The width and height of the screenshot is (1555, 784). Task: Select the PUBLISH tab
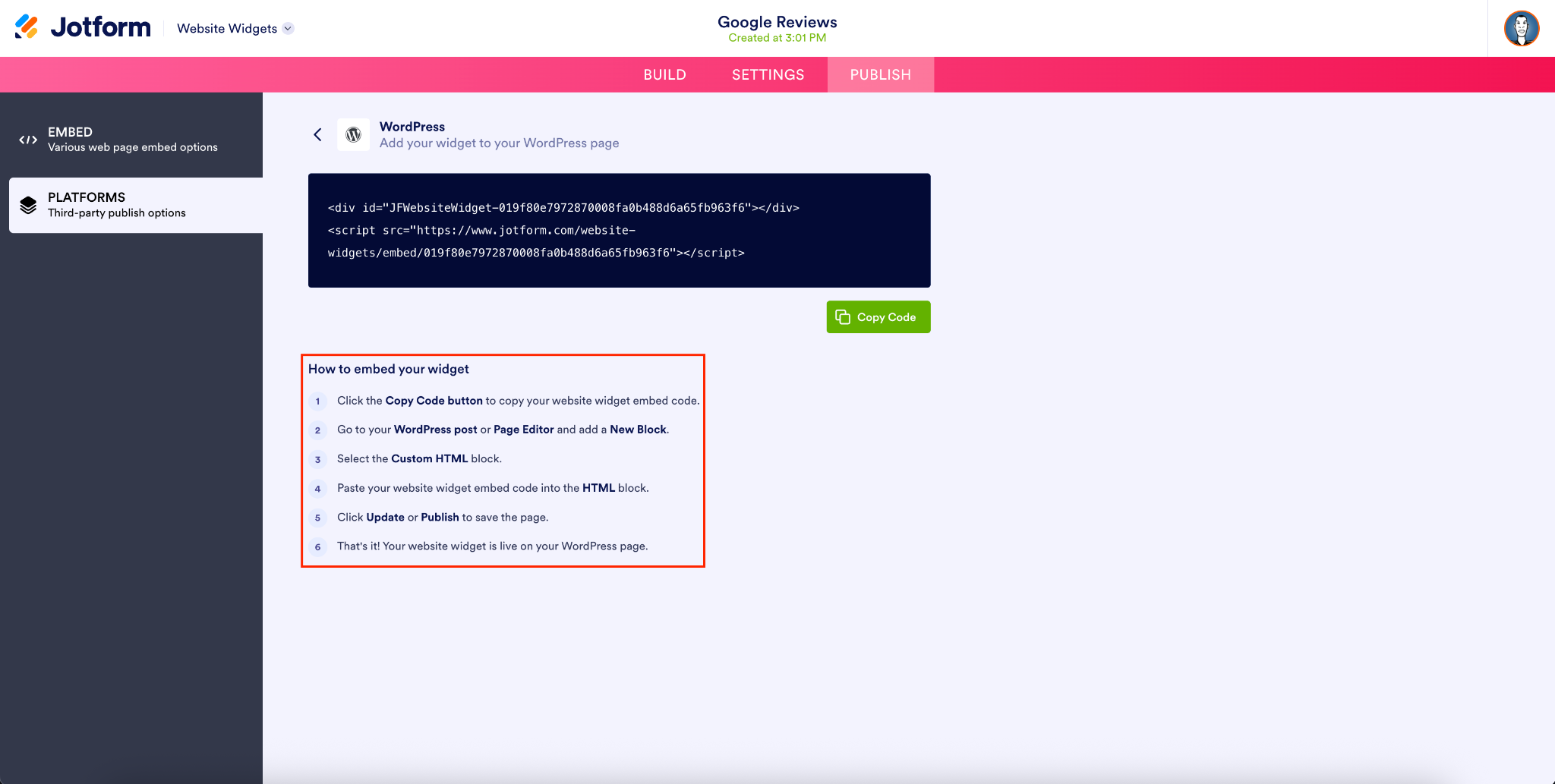point(880,74)
